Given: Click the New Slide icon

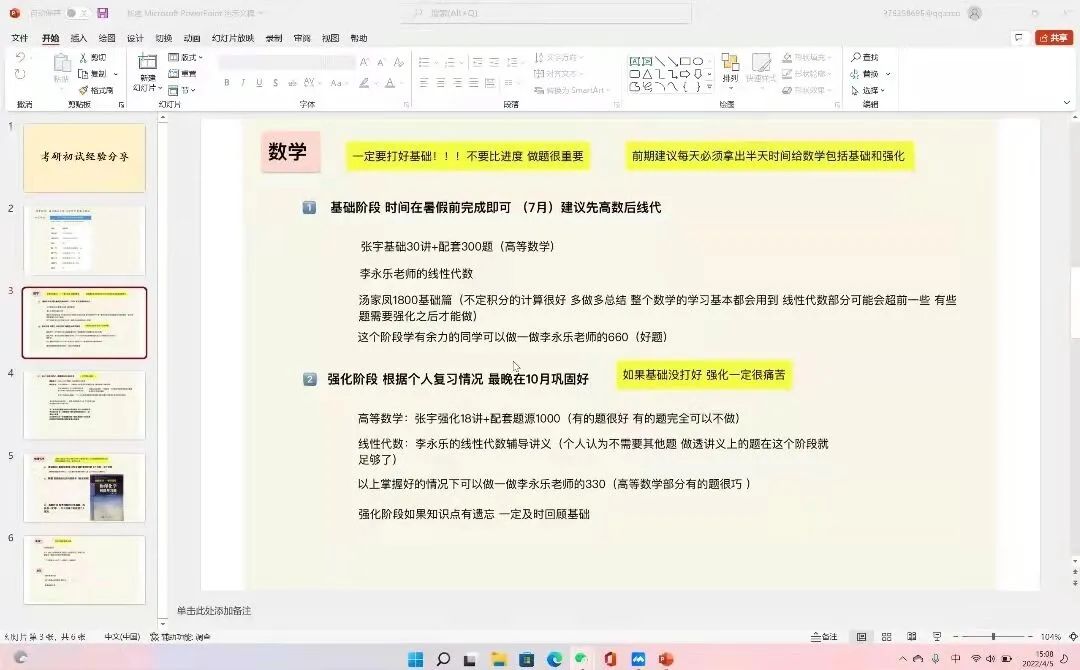Looking at the screenshot, I should point(147,62).
